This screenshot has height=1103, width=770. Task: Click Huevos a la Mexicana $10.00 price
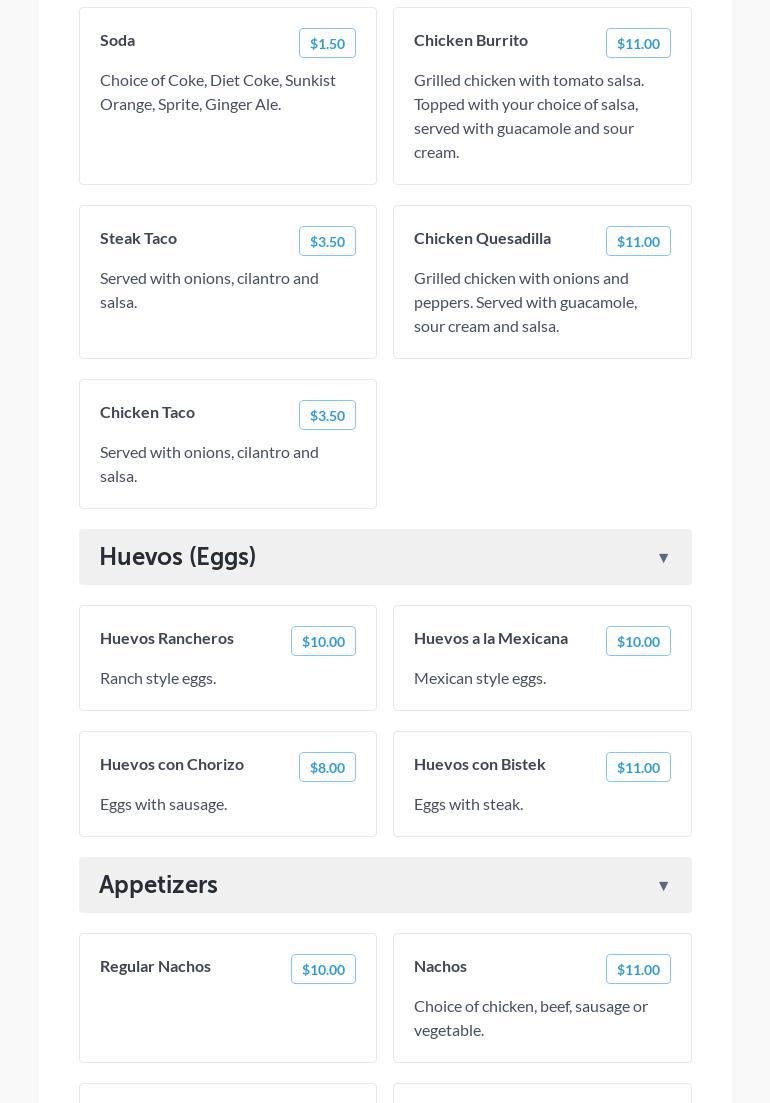point(638,641)
